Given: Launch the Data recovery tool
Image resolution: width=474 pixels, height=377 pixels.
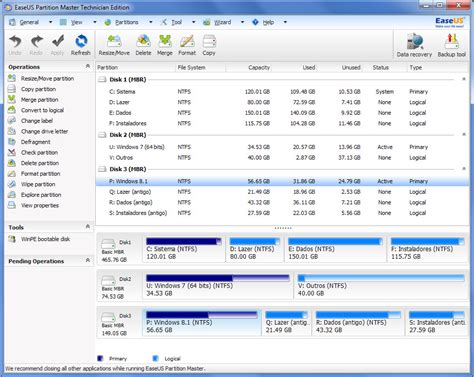Looking at the screenshot, I should pyautogui.click(x=414, y=45).
